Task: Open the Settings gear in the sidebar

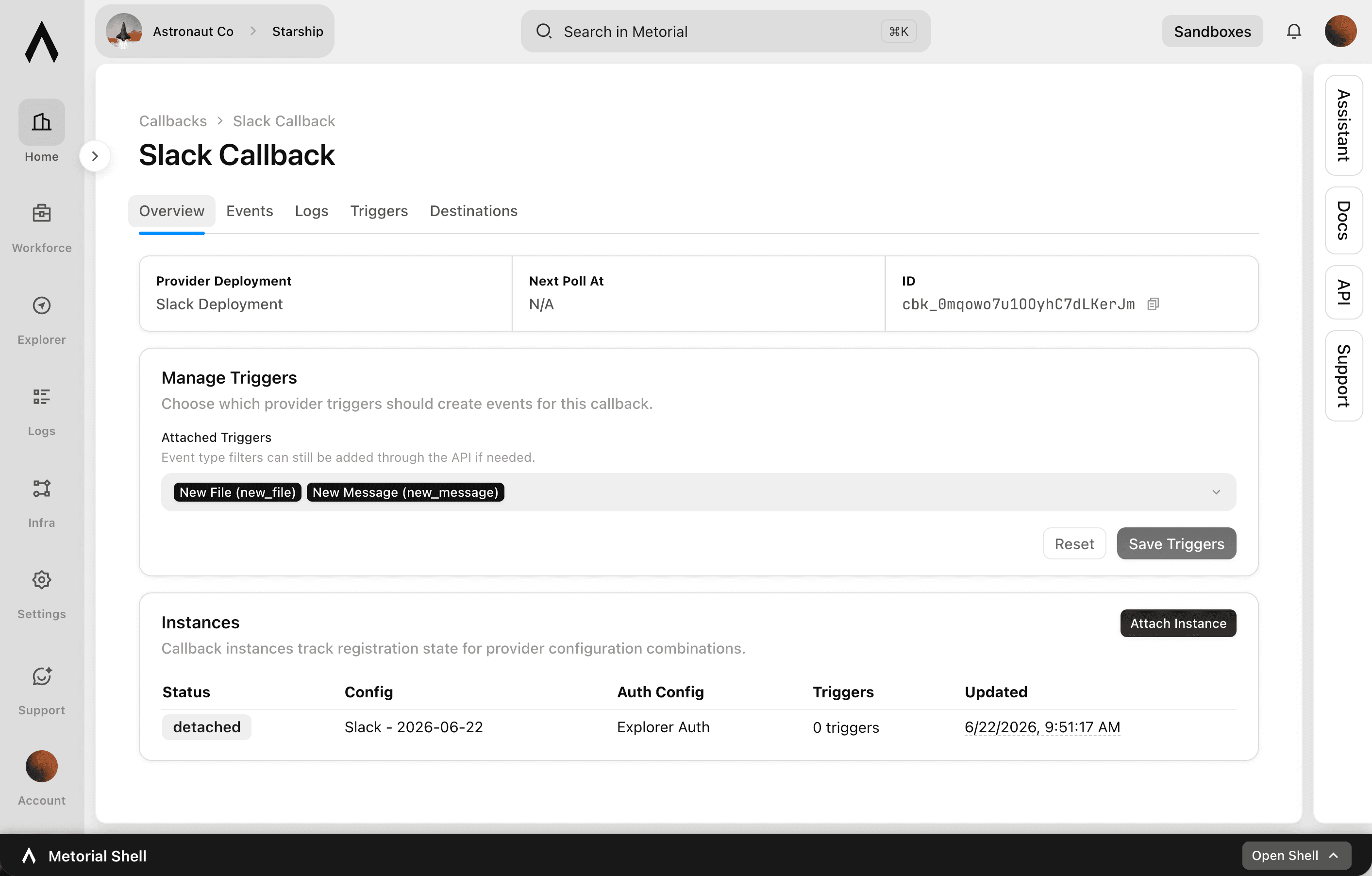Action: [x=42, y=580]
